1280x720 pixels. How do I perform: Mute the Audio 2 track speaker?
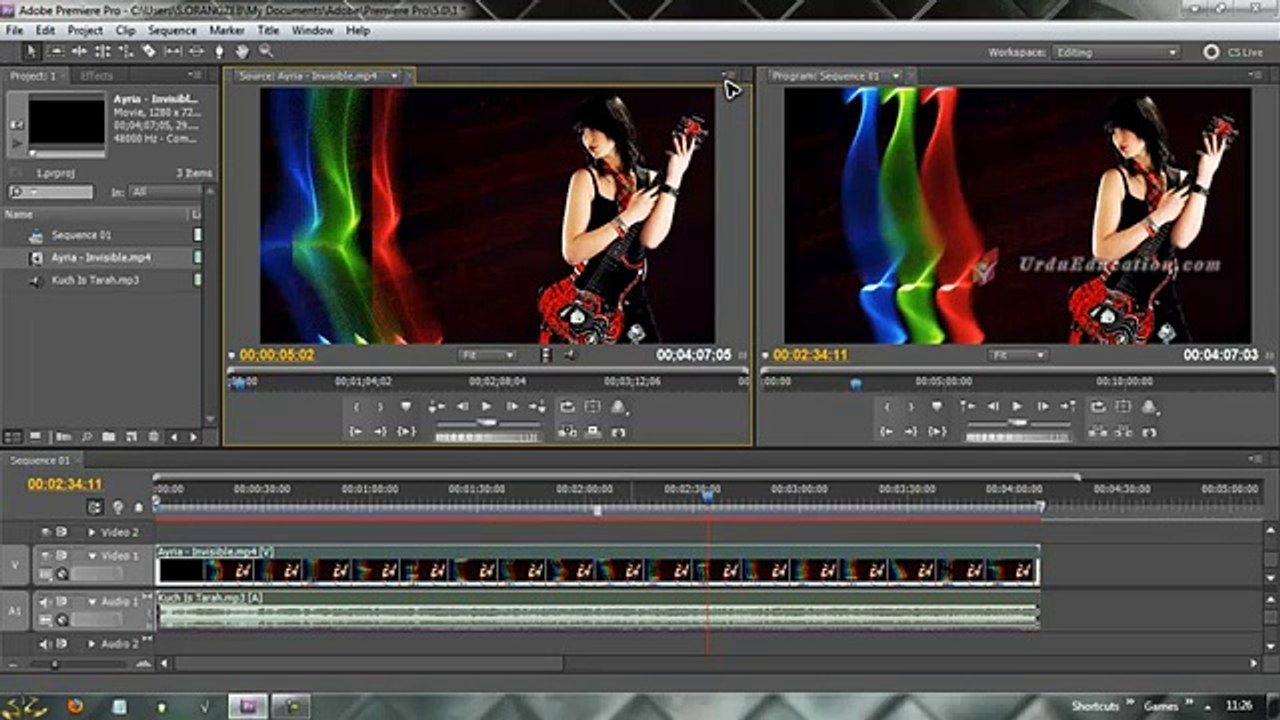tap(45, 644)
